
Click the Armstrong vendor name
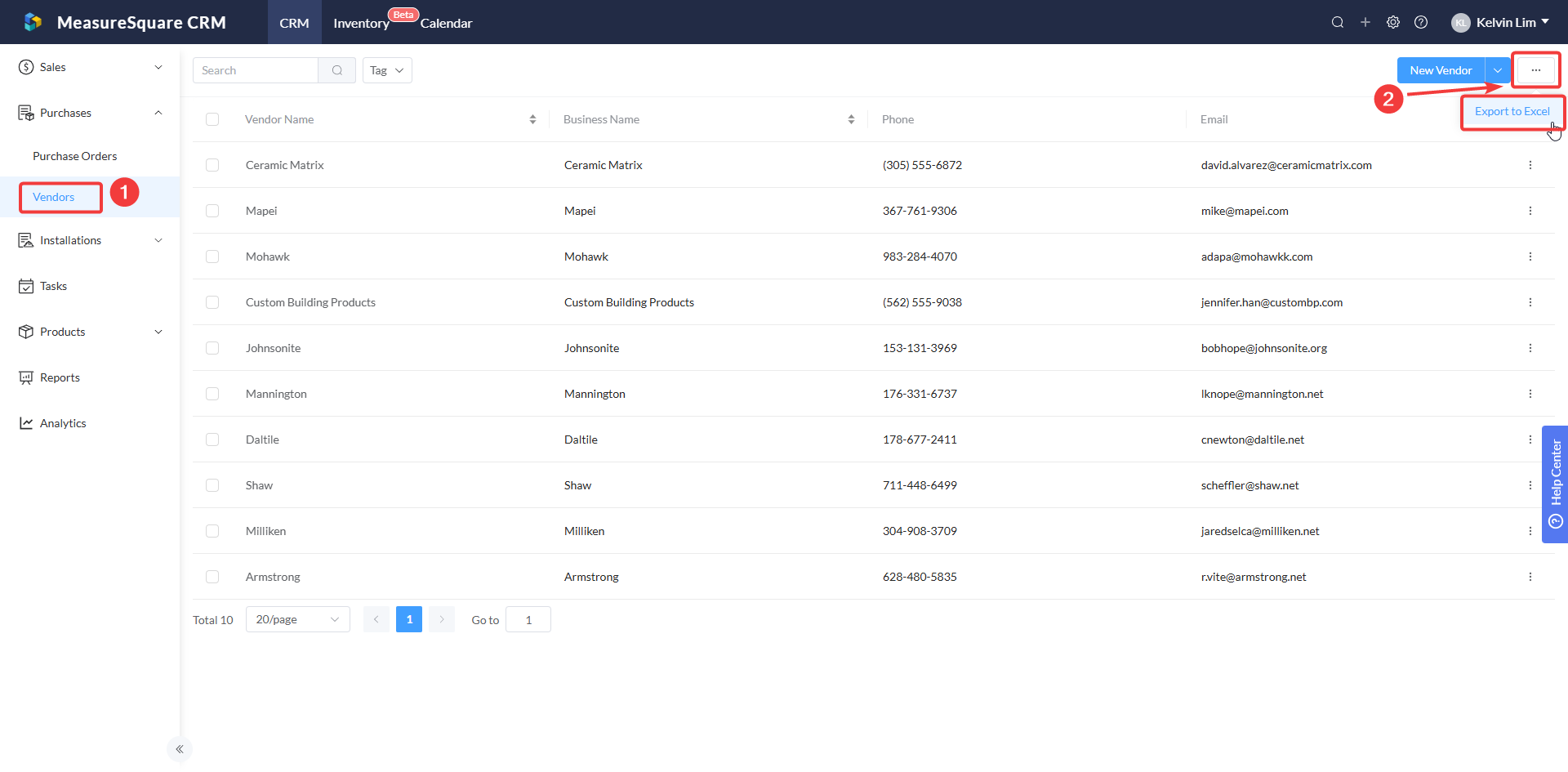[273, 577]
